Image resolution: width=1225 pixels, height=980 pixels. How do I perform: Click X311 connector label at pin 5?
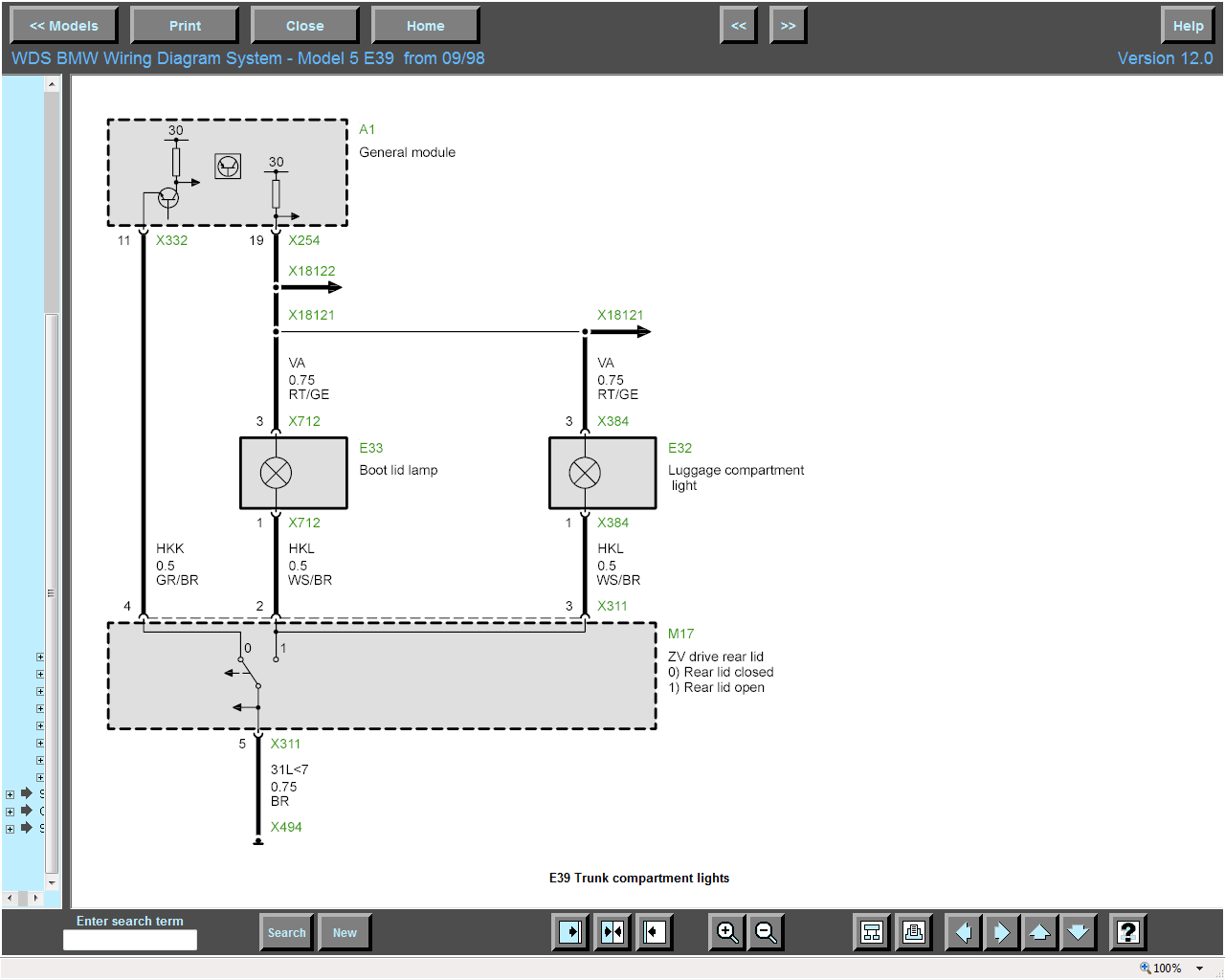coord(285,744)
